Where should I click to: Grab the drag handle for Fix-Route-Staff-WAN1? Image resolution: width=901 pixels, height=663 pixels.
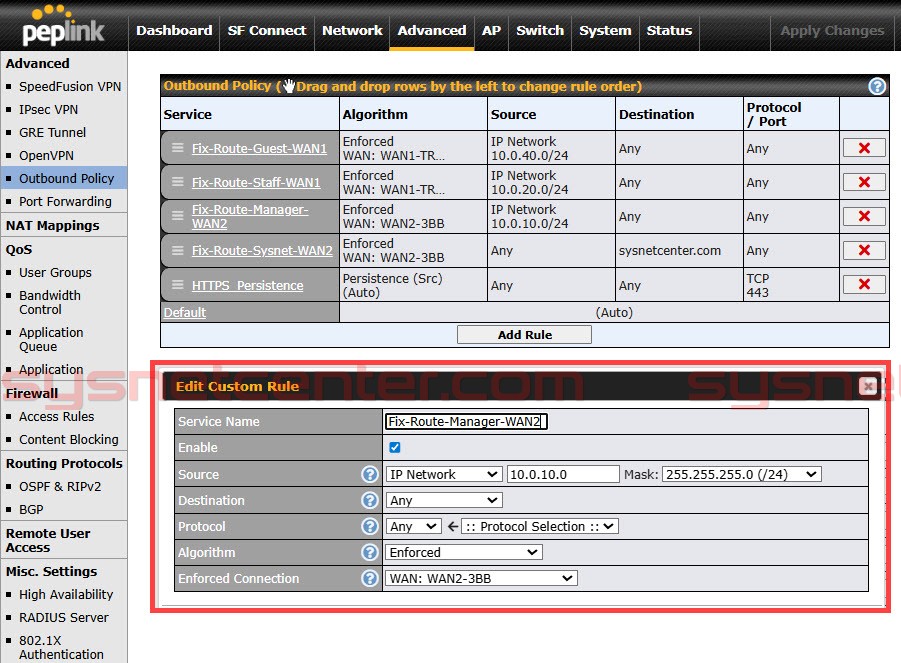pyautogui.click(x=178, y=182)
